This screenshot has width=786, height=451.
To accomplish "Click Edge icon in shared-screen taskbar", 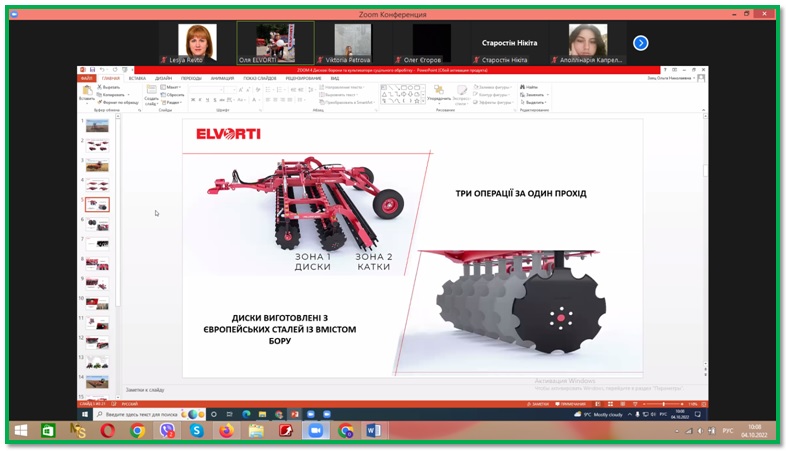I will (246, 414).
